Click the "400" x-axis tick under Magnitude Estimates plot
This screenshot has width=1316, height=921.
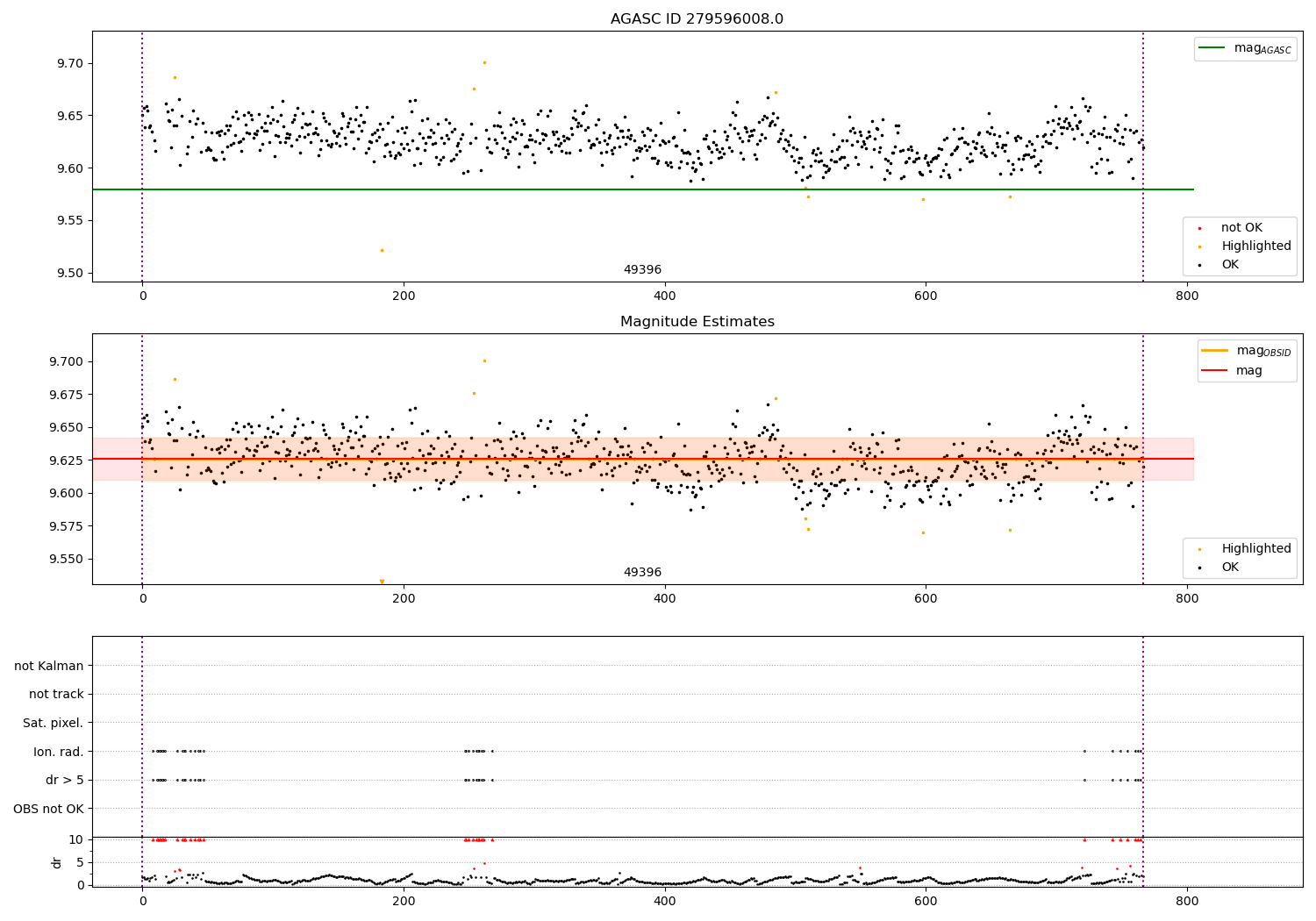pyautogui.click(x=664, y=599)
